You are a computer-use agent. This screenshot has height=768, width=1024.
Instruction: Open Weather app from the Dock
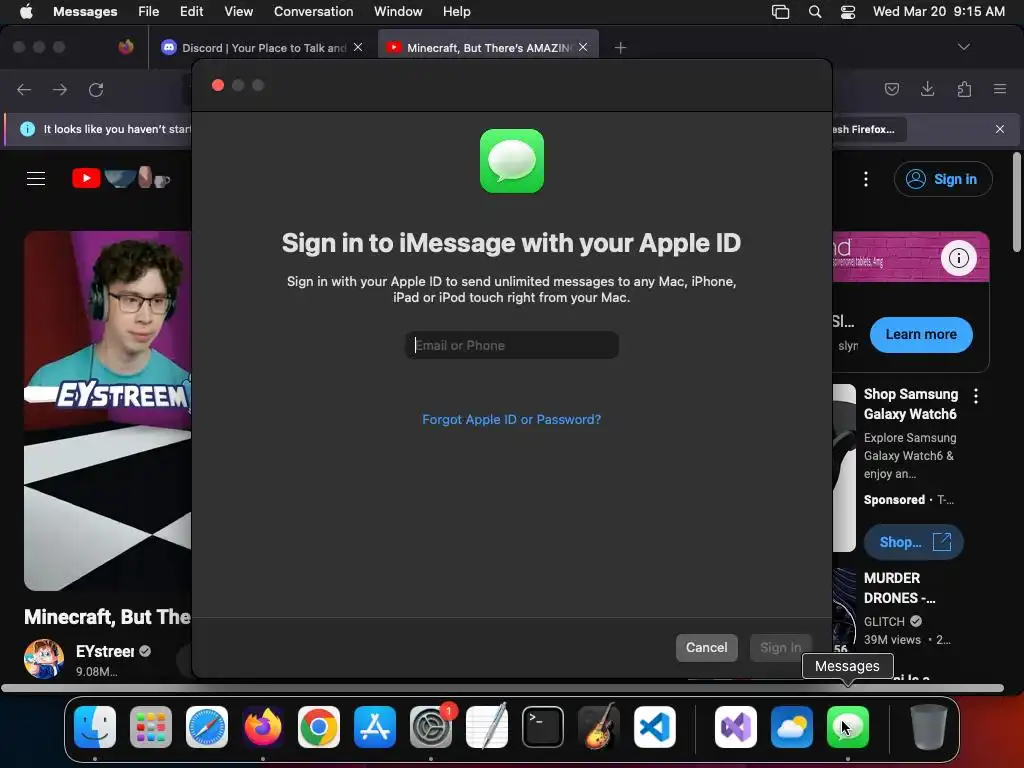click(x=792, y=727)
